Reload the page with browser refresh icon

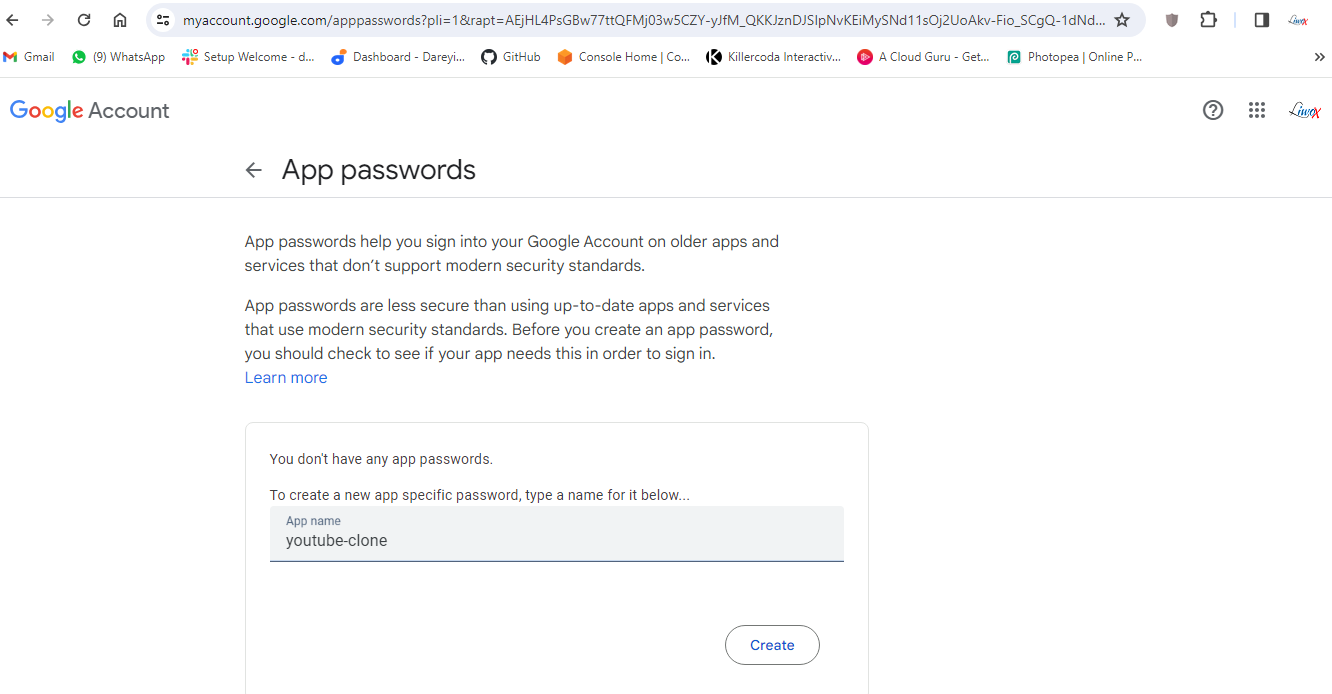tap(84, 20)
